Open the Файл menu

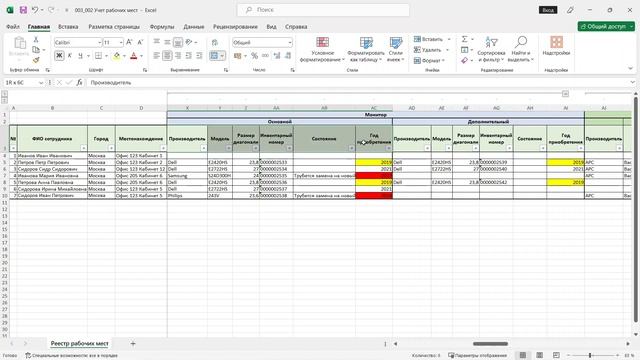(x=13, y=27)
